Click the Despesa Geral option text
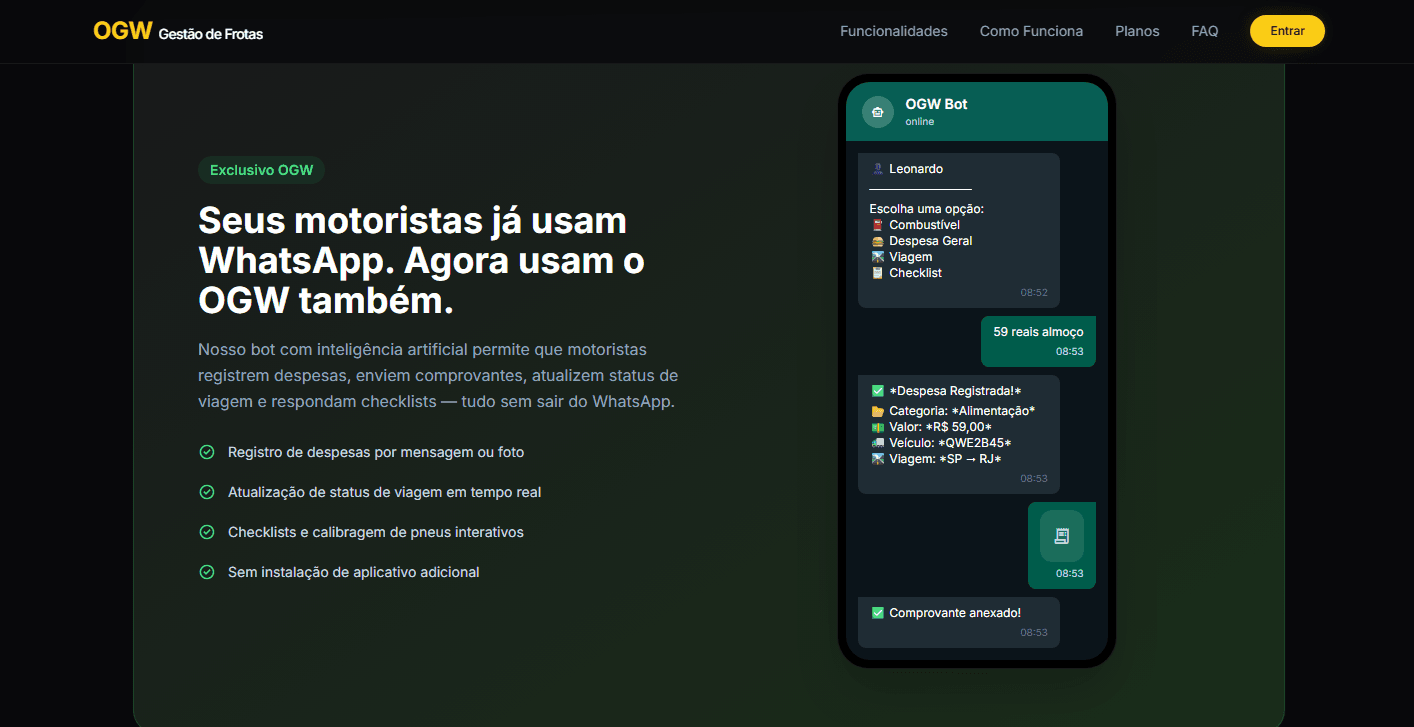1414x727 pixels. pos(931,241)
